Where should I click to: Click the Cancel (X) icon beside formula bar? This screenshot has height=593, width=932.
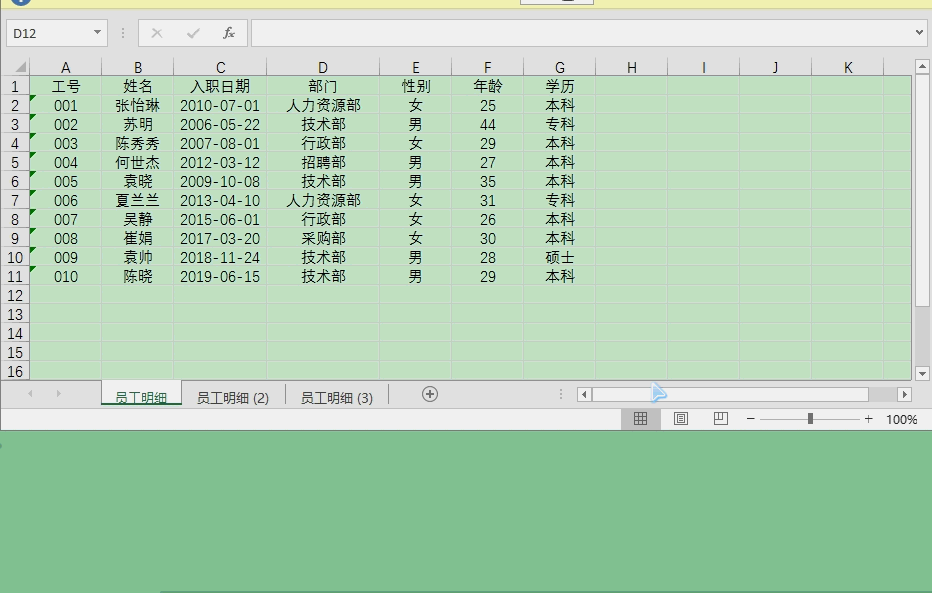pos(157,32)
